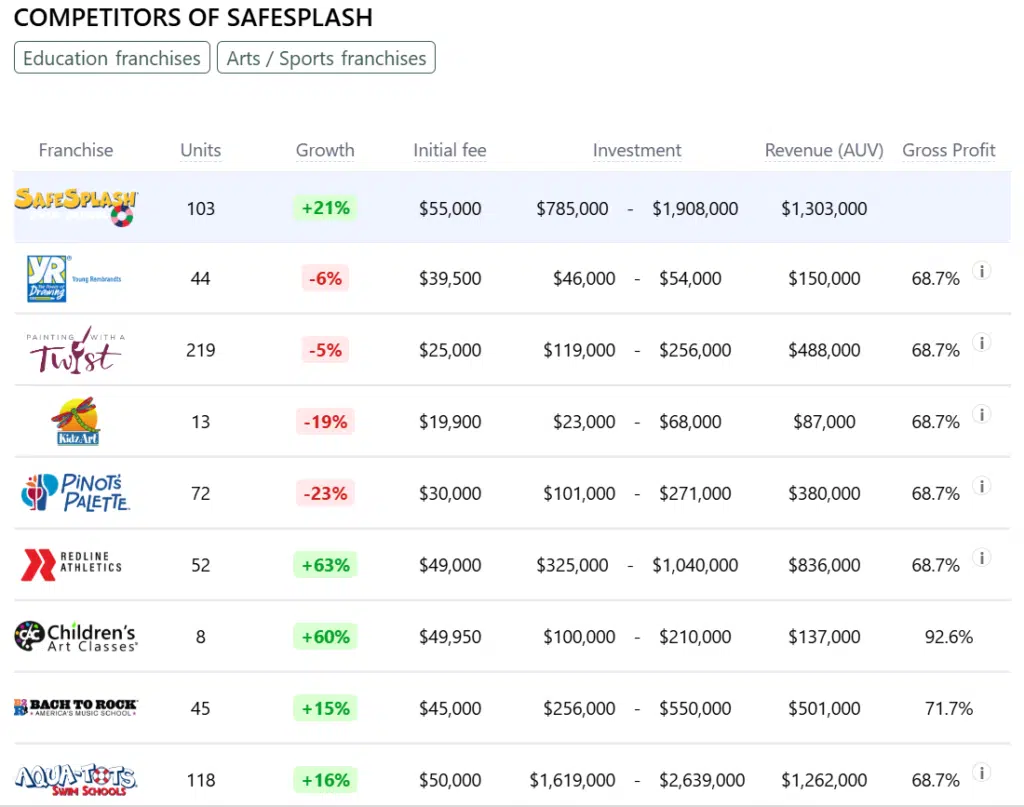
Task: Click the $55,000 initial fee
Action: (x=450, y=209)
